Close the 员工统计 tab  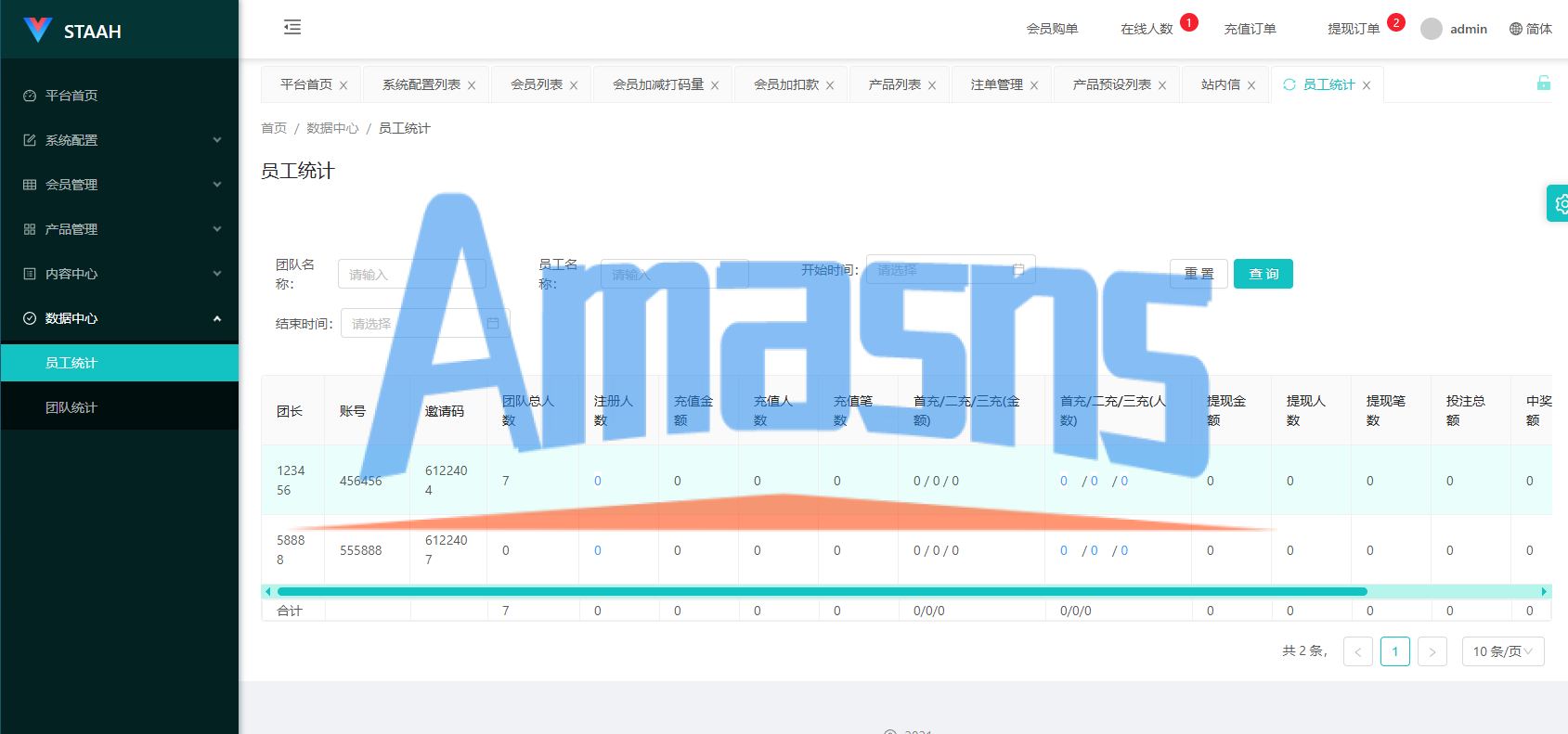[1367, 85]
